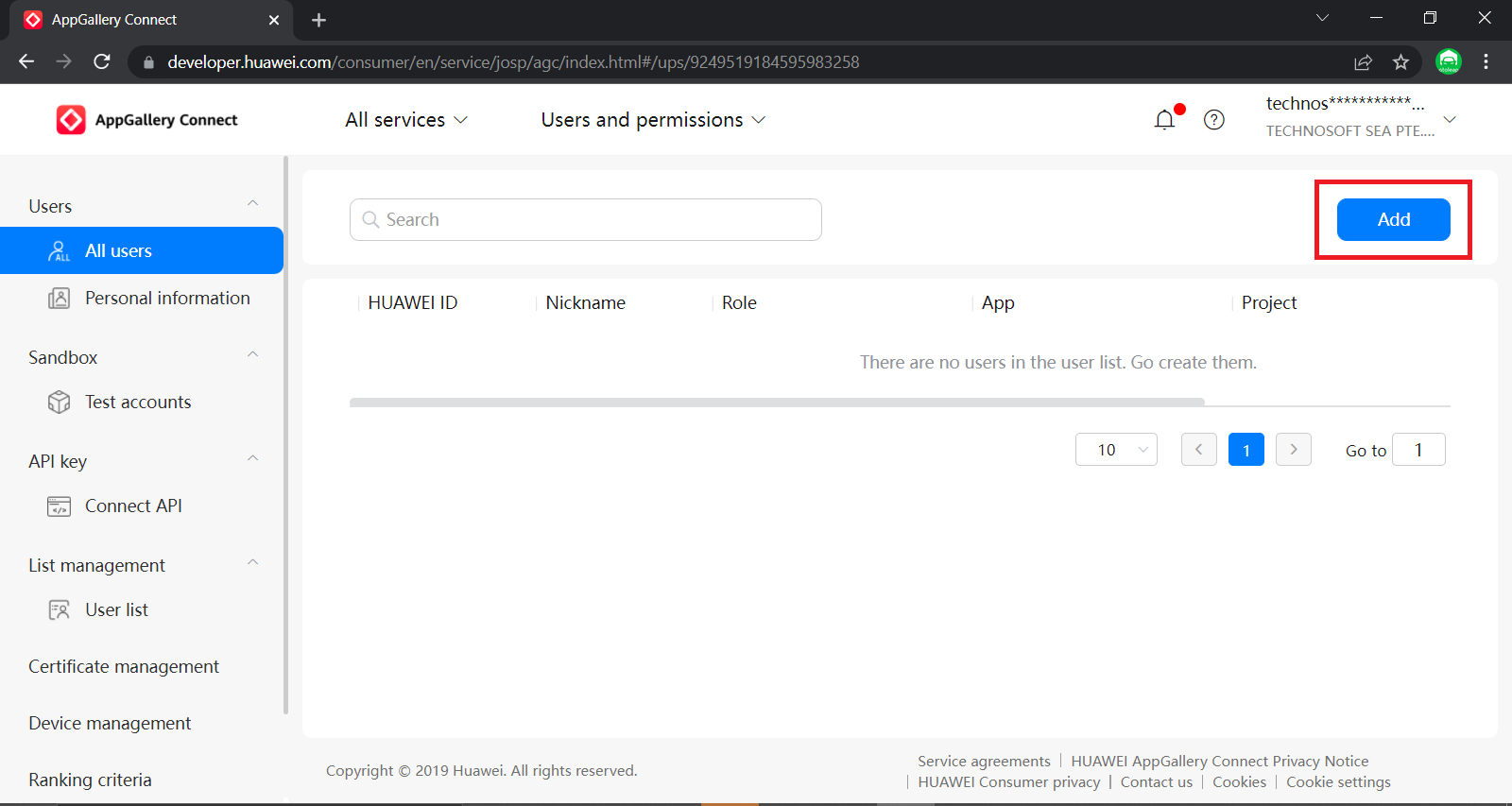Image resolution: width=1512 pixels, height=806 pixels.
Task: Click the User list icon in sidebar
Action: coord(59,610)
